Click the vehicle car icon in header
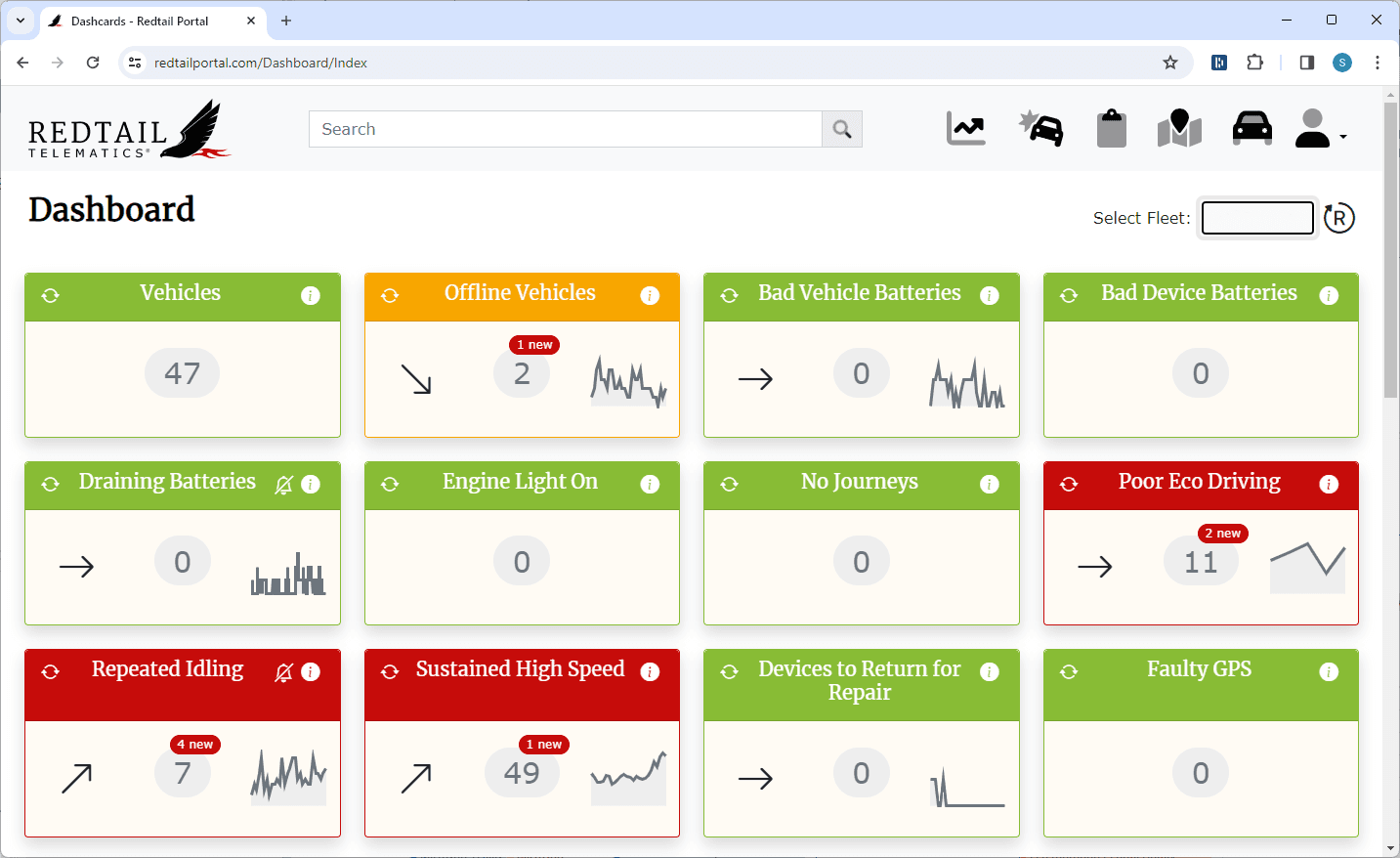Viewport: 1400px width, 858px height. pos(1252,129)
